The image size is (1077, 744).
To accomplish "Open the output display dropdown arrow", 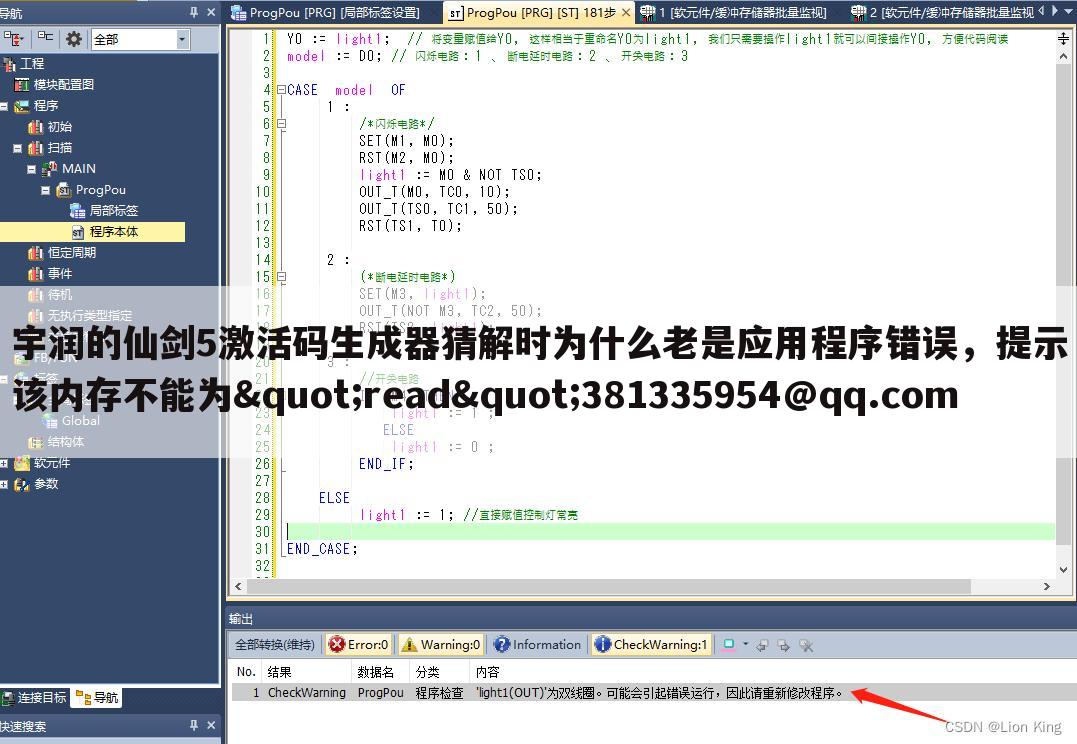I will point(745,644).
